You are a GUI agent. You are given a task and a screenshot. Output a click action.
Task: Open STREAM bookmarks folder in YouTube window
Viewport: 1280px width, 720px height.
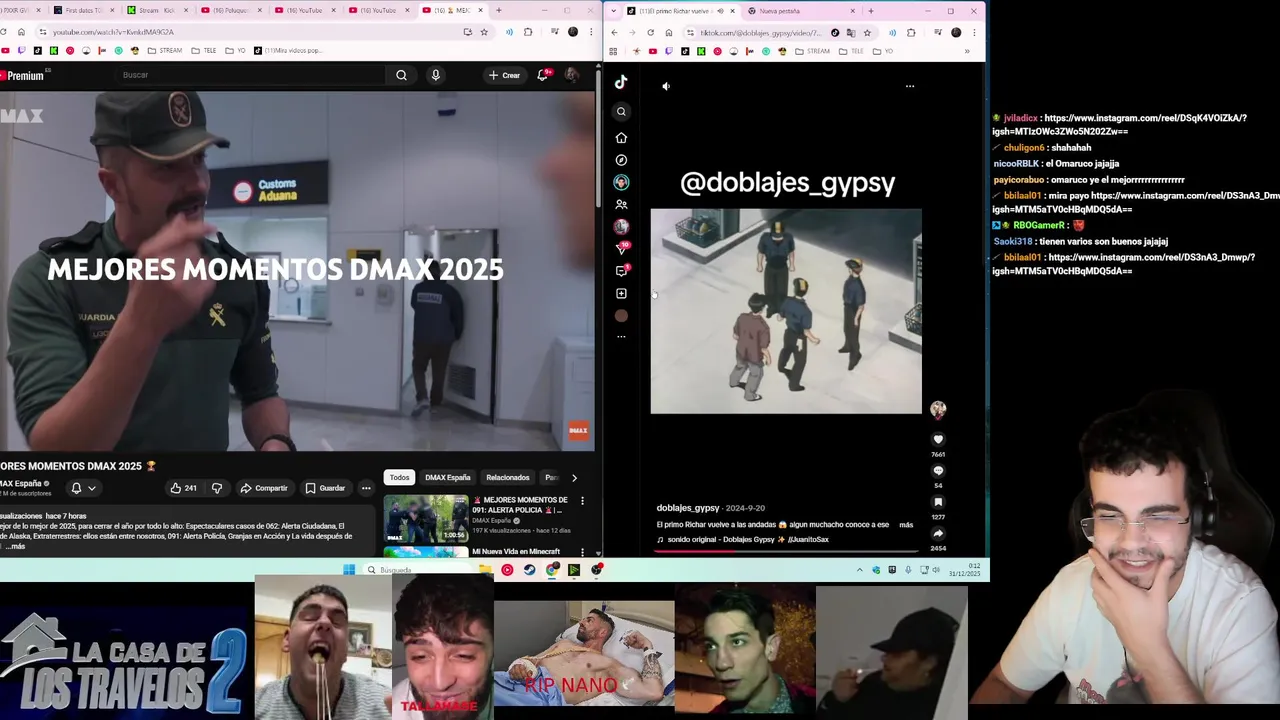pyautogui.click(x=165, y=50)
